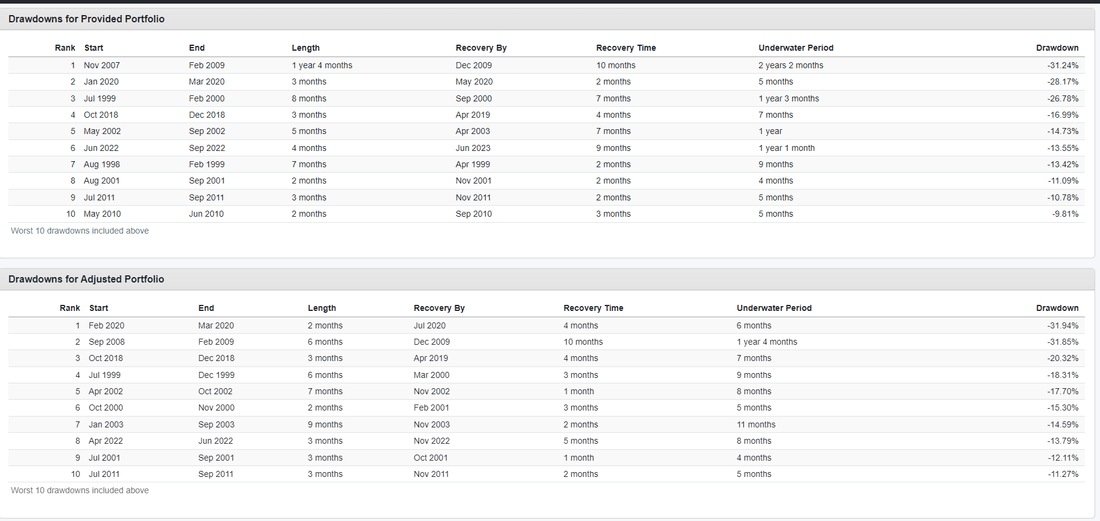Click the 'Jan 2003' start date cell
This screenshot has width=1100, height=521.
(x=106, y=424)
